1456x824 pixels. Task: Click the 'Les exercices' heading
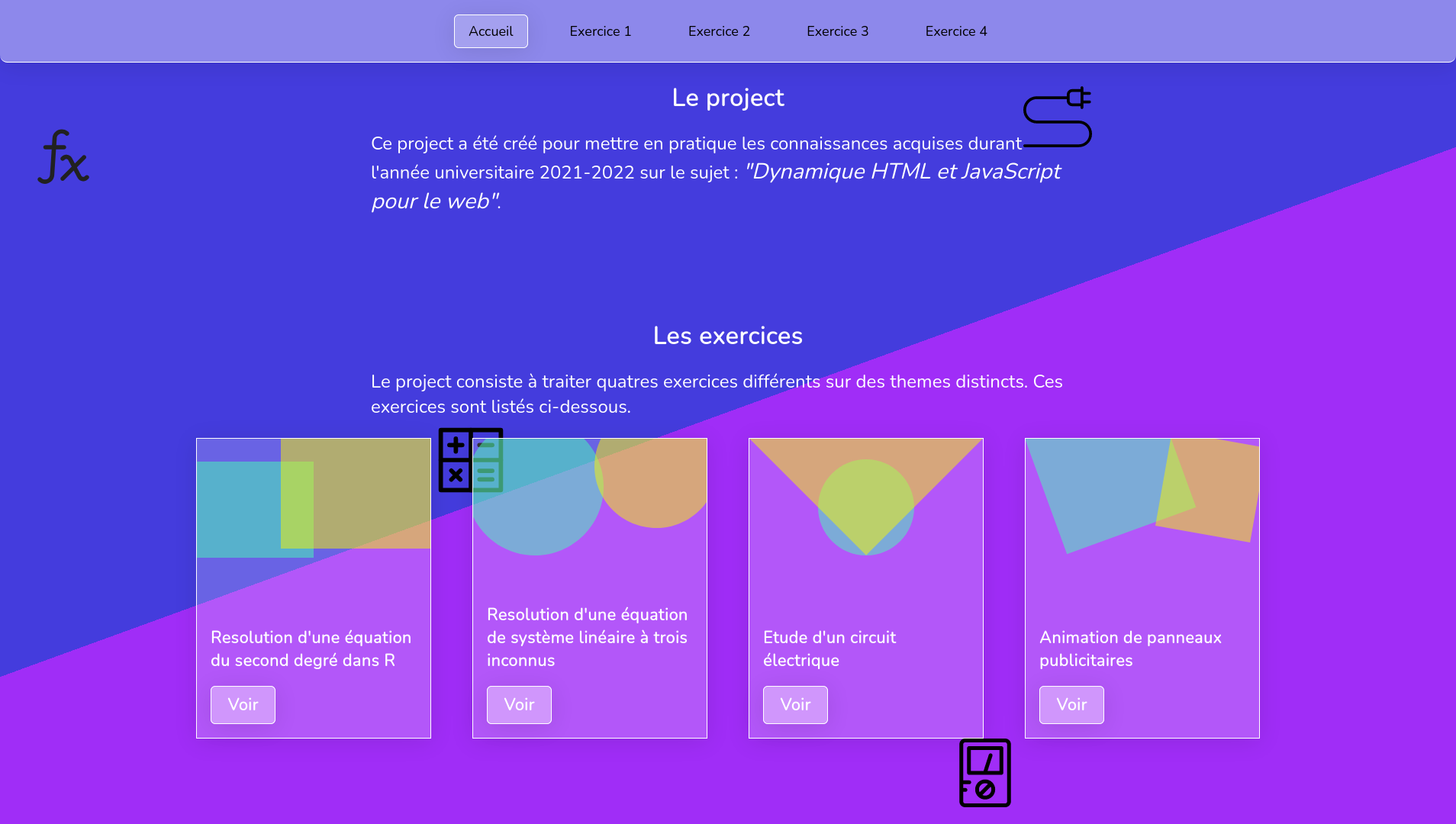[x=728, y=336]
